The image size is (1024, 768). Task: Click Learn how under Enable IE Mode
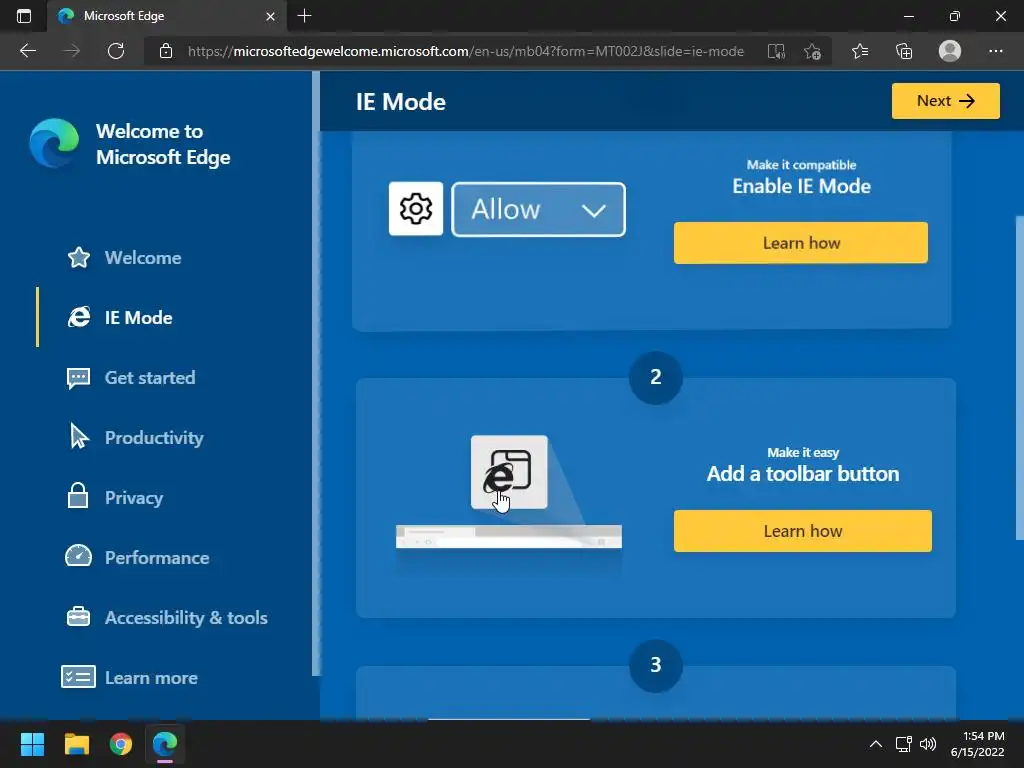[801, 243]
